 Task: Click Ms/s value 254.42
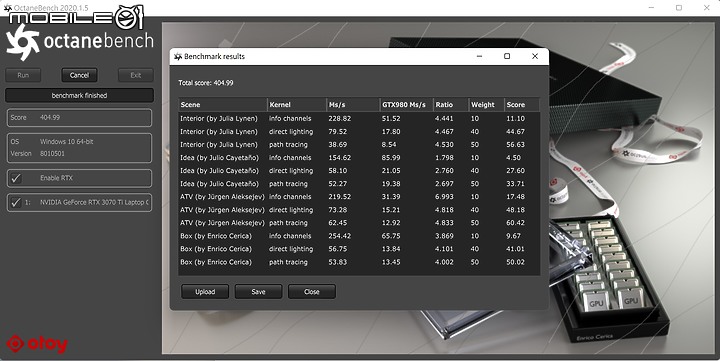[339, 236]
